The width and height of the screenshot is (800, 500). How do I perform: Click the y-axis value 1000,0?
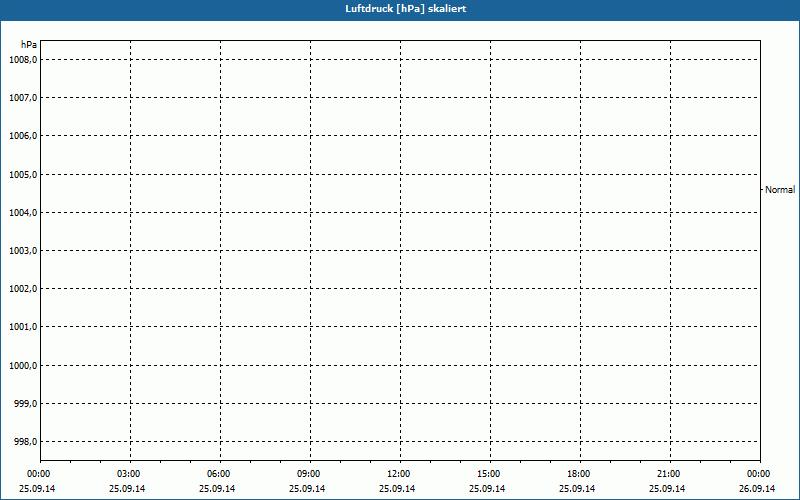tap(23, 365)
